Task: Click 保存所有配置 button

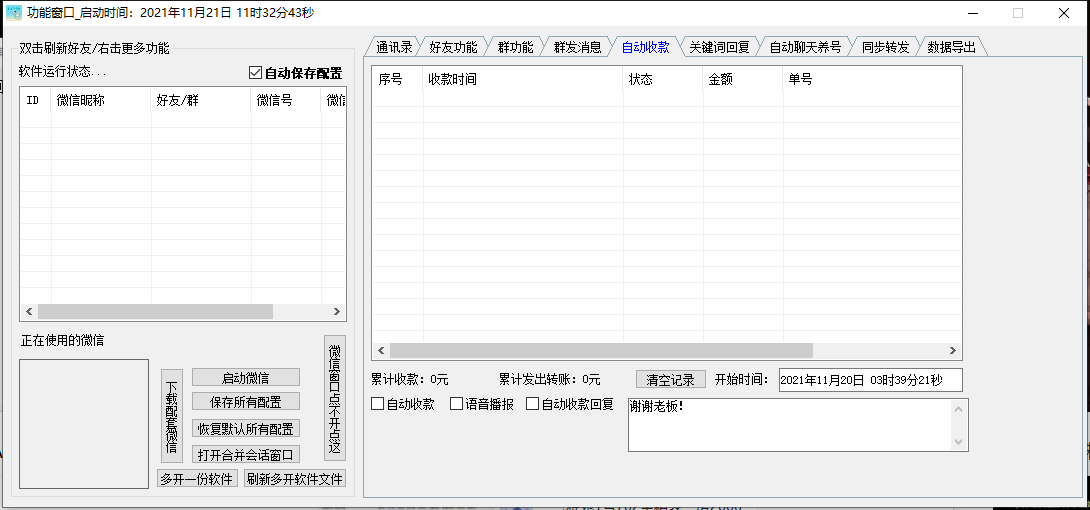Action: coord(245,401)
